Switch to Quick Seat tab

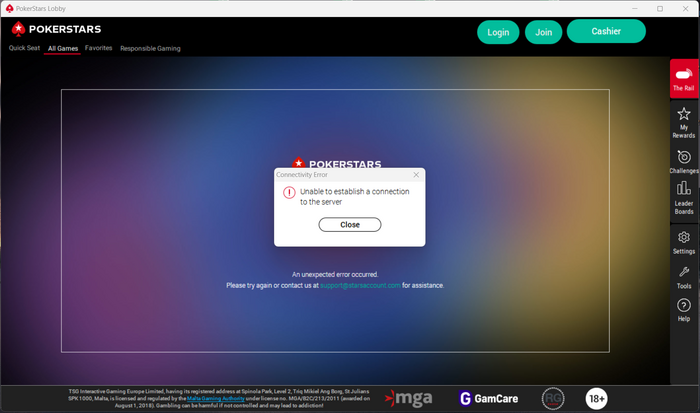coord(24,48)
